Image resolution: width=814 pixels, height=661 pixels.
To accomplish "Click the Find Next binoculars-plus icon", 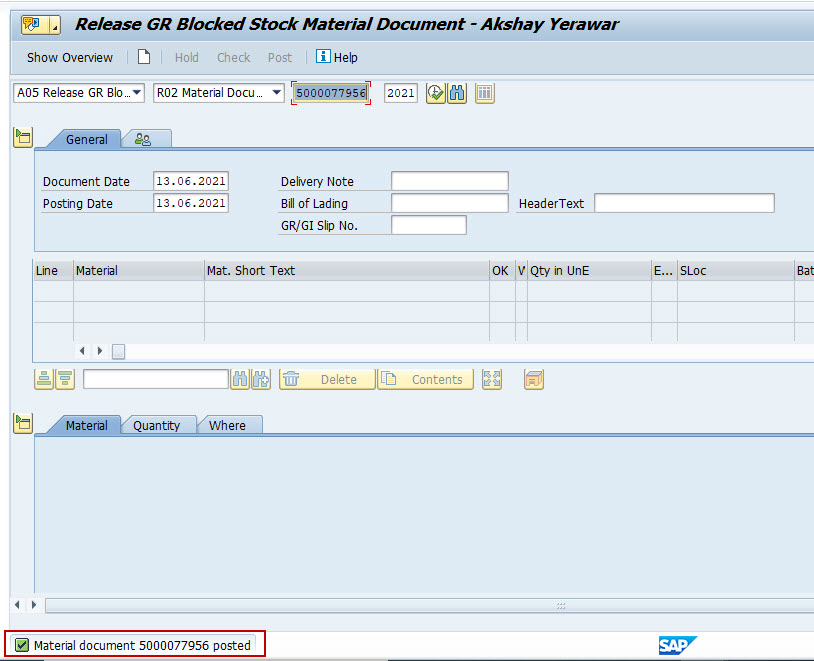I will pyautogui.click(x=261, y=379).
